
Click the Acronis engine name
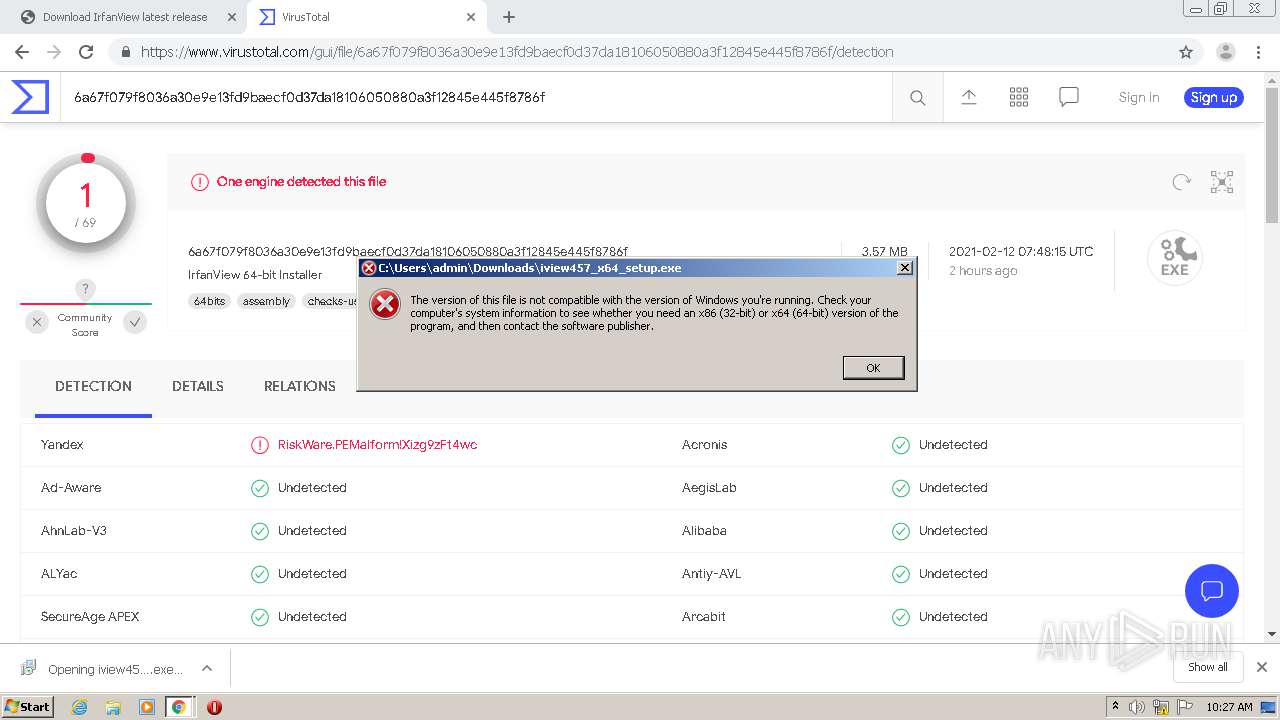pyautogui.click(x=705, y=445)
